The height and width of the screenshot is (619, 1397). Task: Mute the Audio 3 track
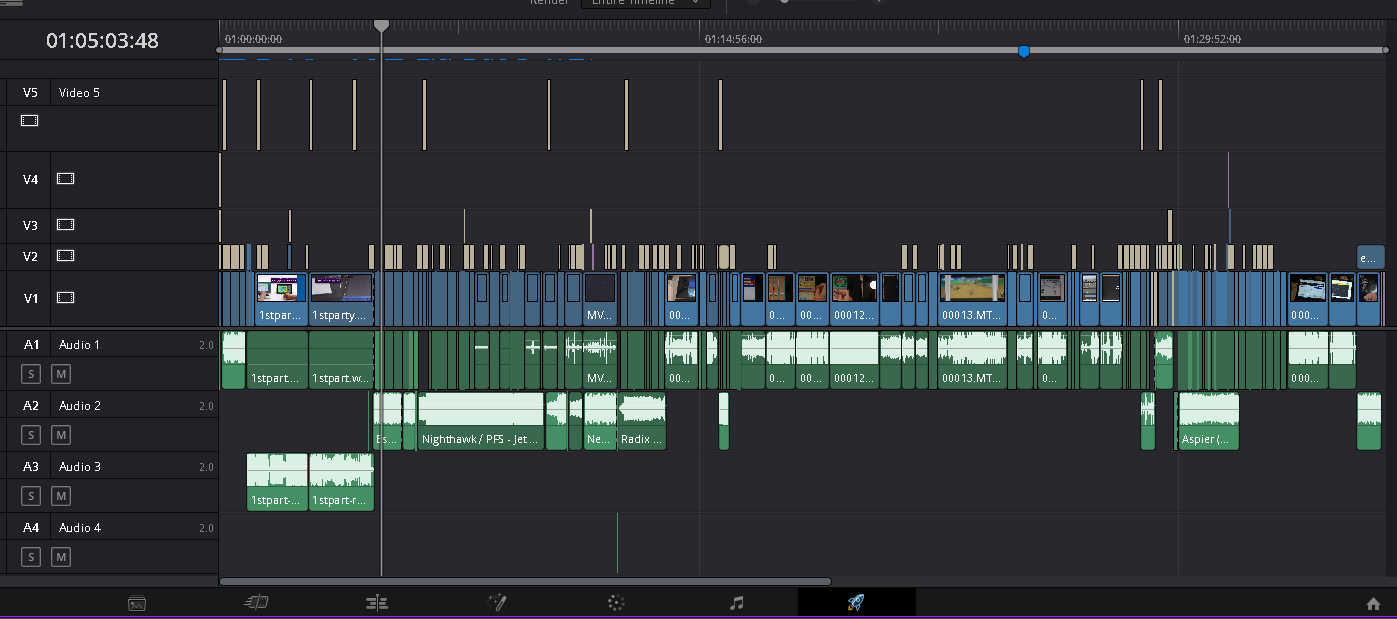(x=61, y=496)
